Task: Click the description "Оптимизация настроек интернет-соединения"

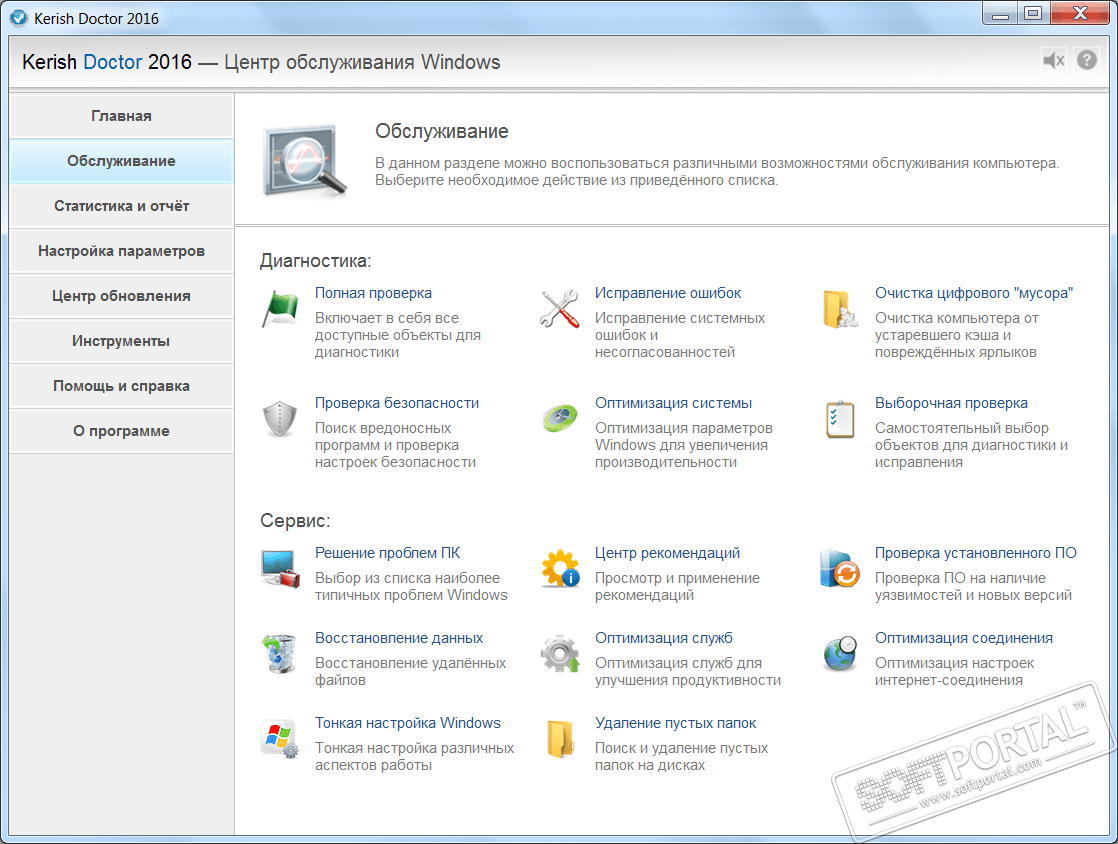Action: 955,671
